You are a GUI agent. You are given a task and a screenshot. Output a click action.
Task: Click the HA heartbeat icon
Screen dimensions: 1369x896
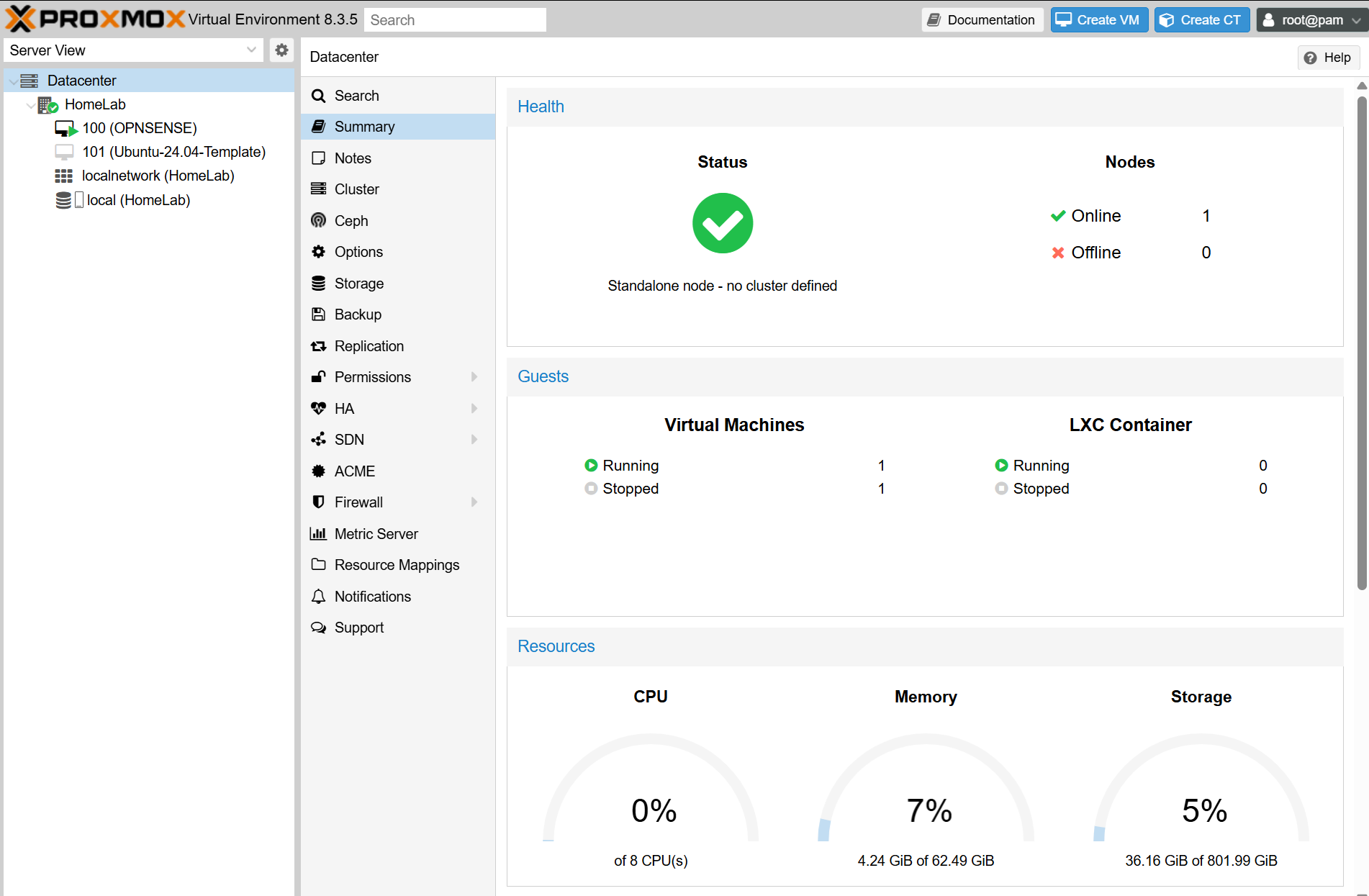click(x=318, y=409)
